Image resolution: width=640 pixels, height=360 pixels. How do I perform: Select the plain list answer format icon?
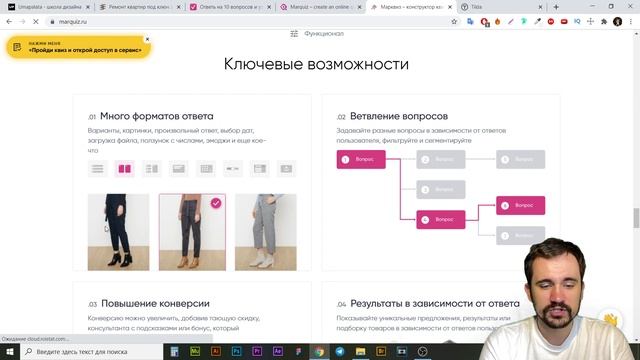[x=98, y=169]
